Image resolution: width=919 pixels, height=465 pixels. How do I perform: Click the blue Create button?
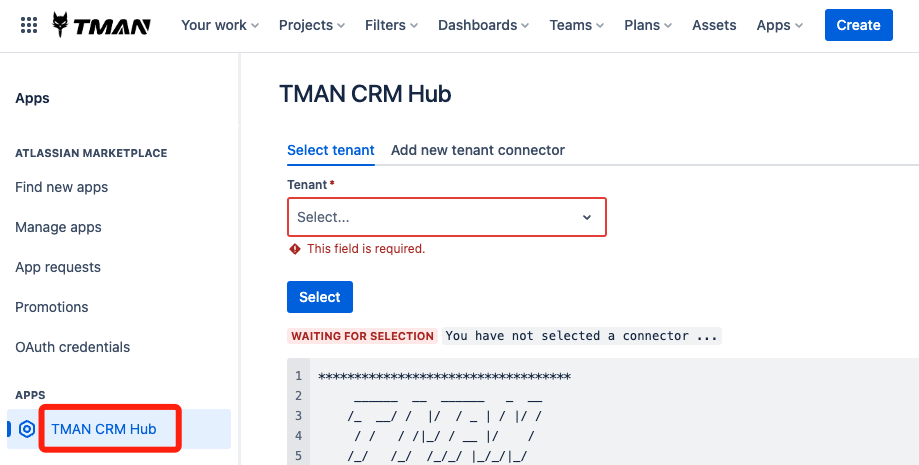859,25
